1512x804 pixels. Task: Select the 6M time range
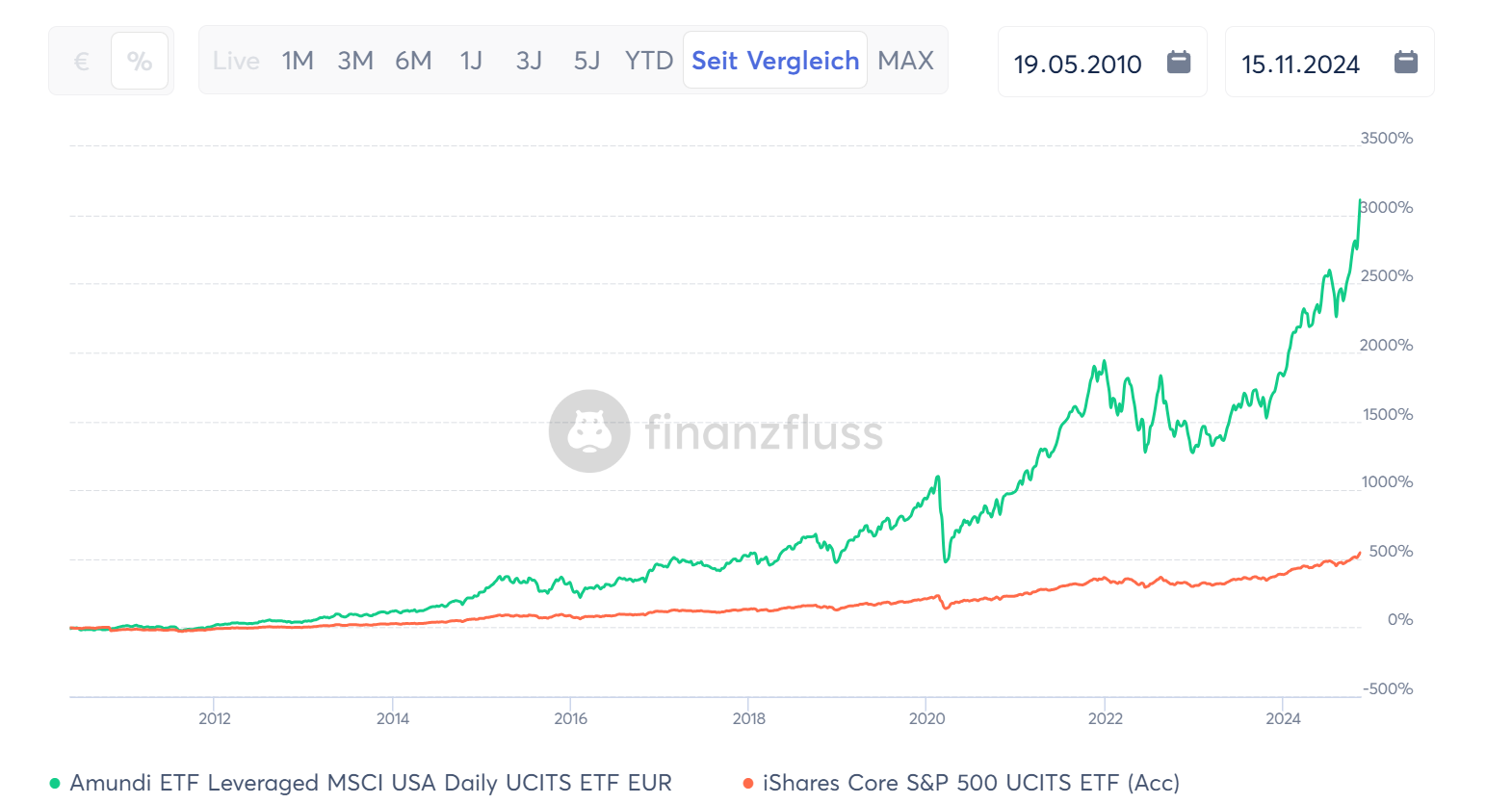click(x=413, y=61)
